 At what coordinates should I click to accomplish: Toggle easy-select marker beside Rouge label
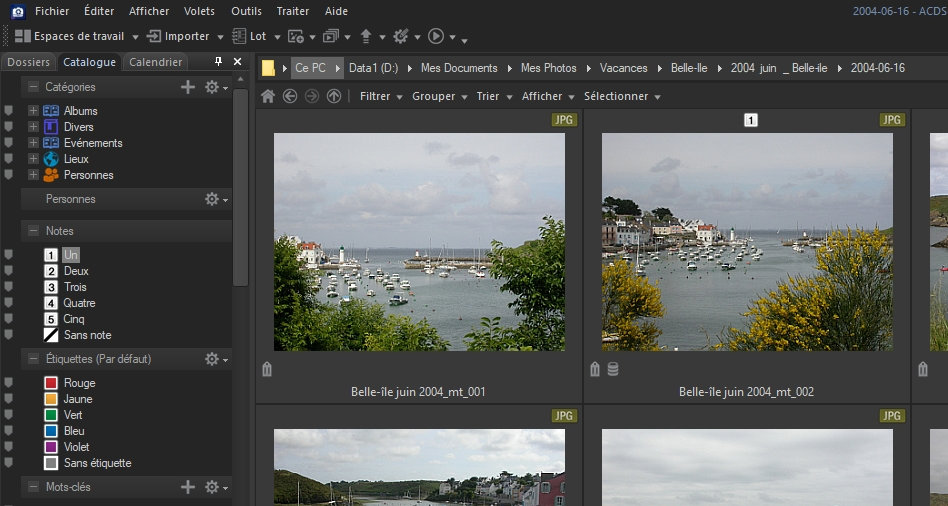click(x=9, y=383)
